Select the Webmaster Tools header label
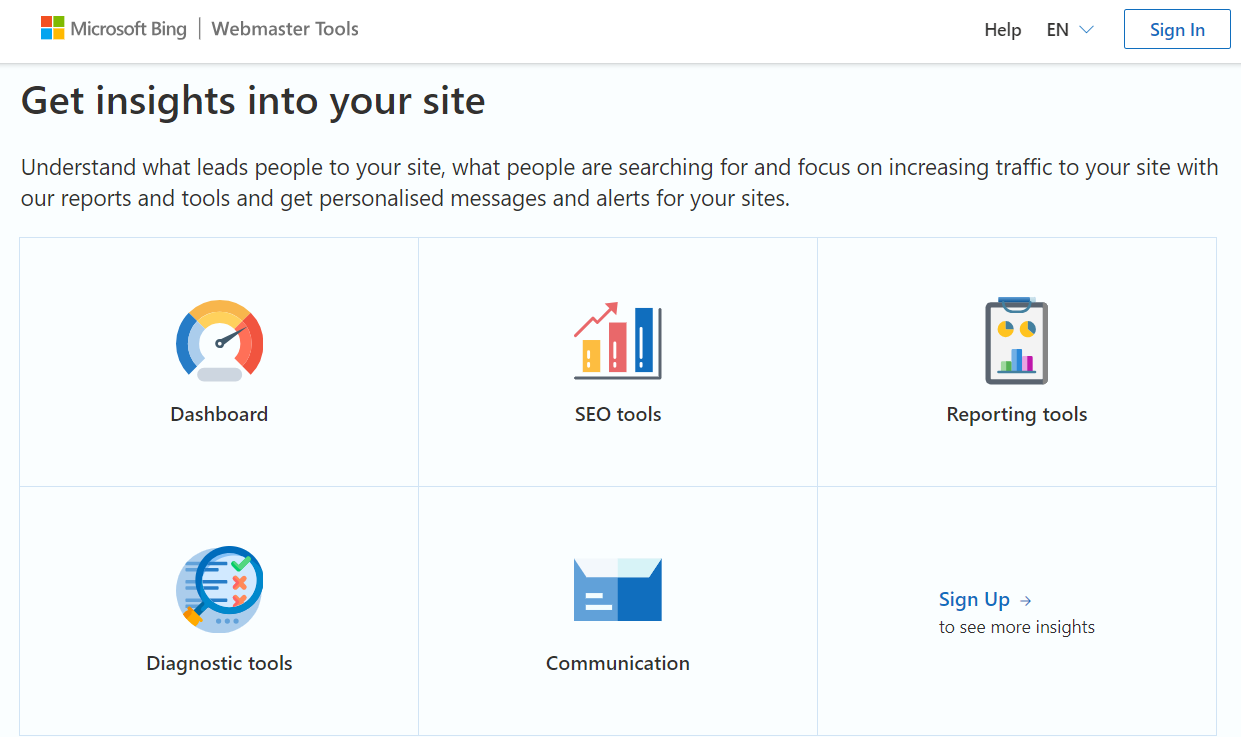Screen dimensions: 1241x737 [x=284, y=29]
